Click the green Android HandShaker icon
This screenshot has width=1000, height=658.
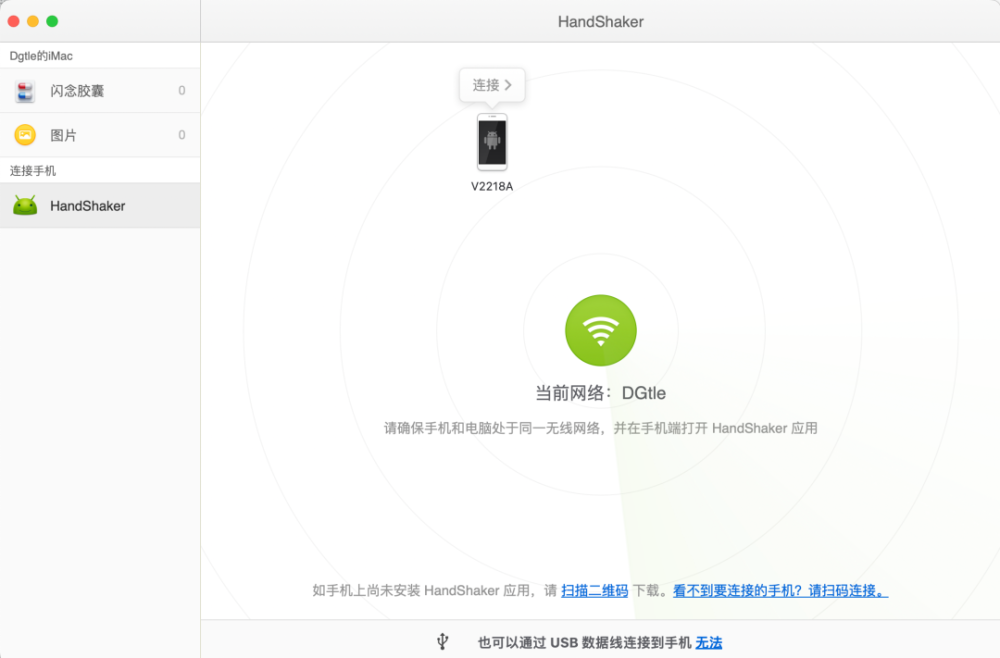[x=26, y=205]
